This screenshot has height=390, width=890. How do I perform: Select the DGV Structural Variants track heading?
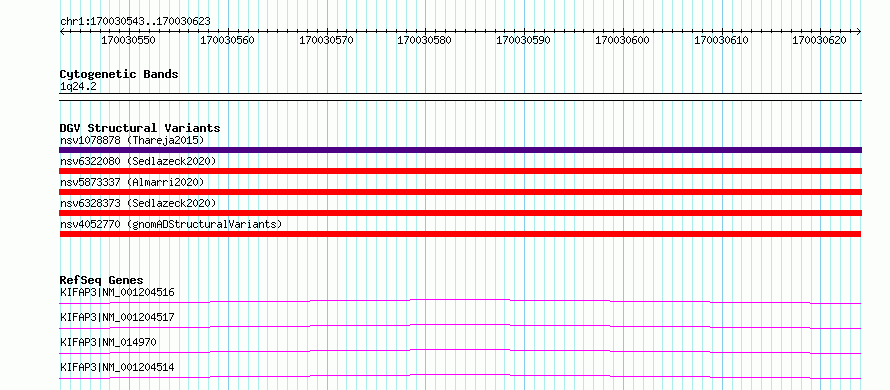pos(140,128)
